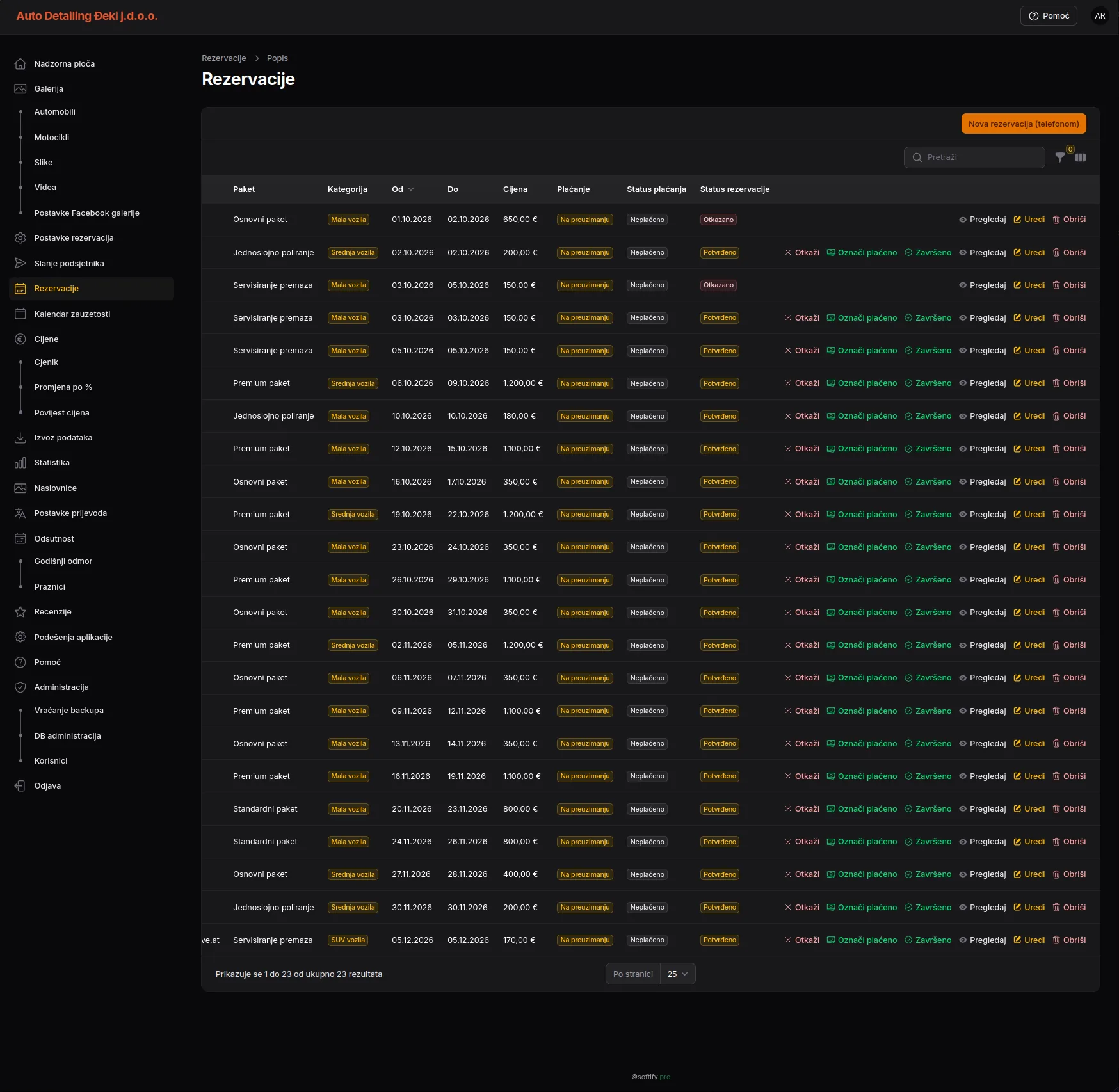Click the Kalendar zauzetosti calendar icon
This screenshot has height=1092, width=1119.
20,314
